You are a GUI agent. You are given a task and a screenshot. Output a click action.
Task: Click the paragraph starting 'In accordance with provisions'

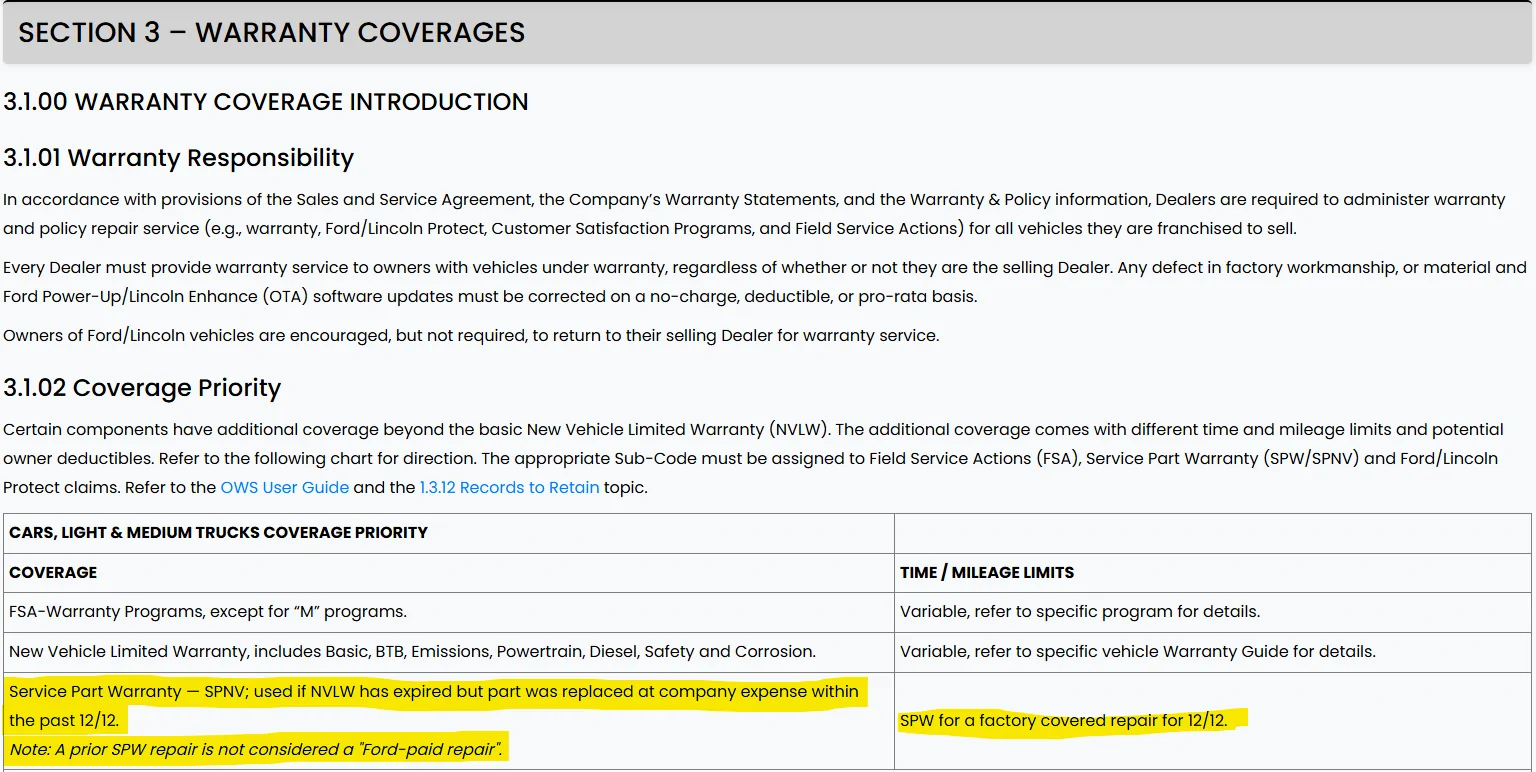(754, 214)
